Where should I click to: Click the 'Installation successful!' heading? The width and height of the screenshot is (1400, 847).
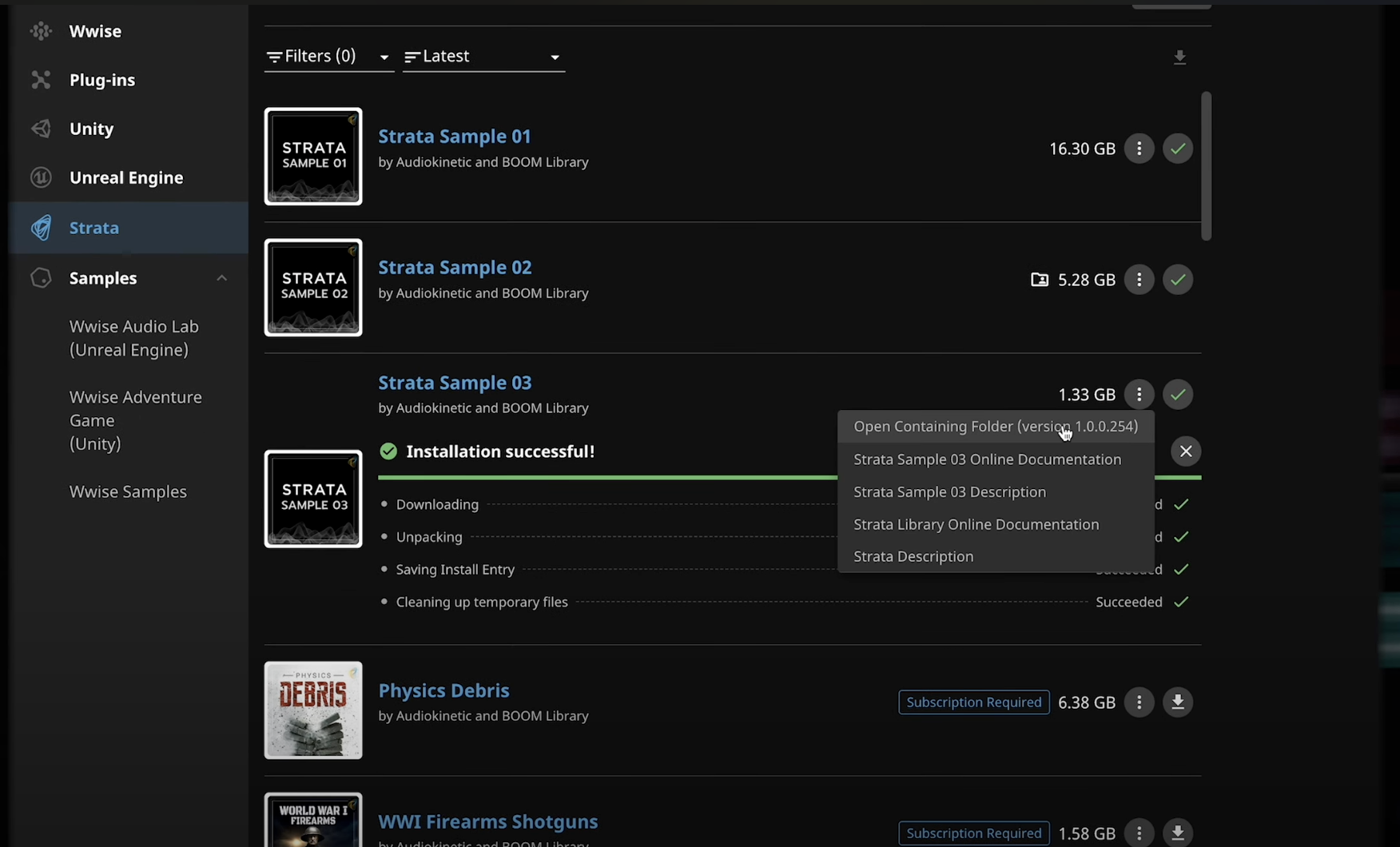point(500,451)
